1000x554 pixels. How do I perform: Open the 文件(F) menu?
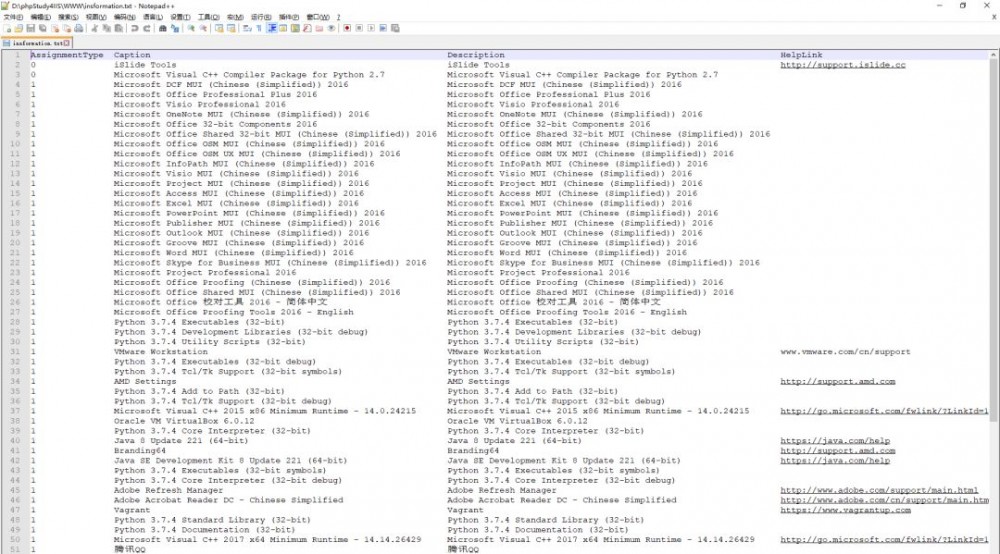point(13,17)
